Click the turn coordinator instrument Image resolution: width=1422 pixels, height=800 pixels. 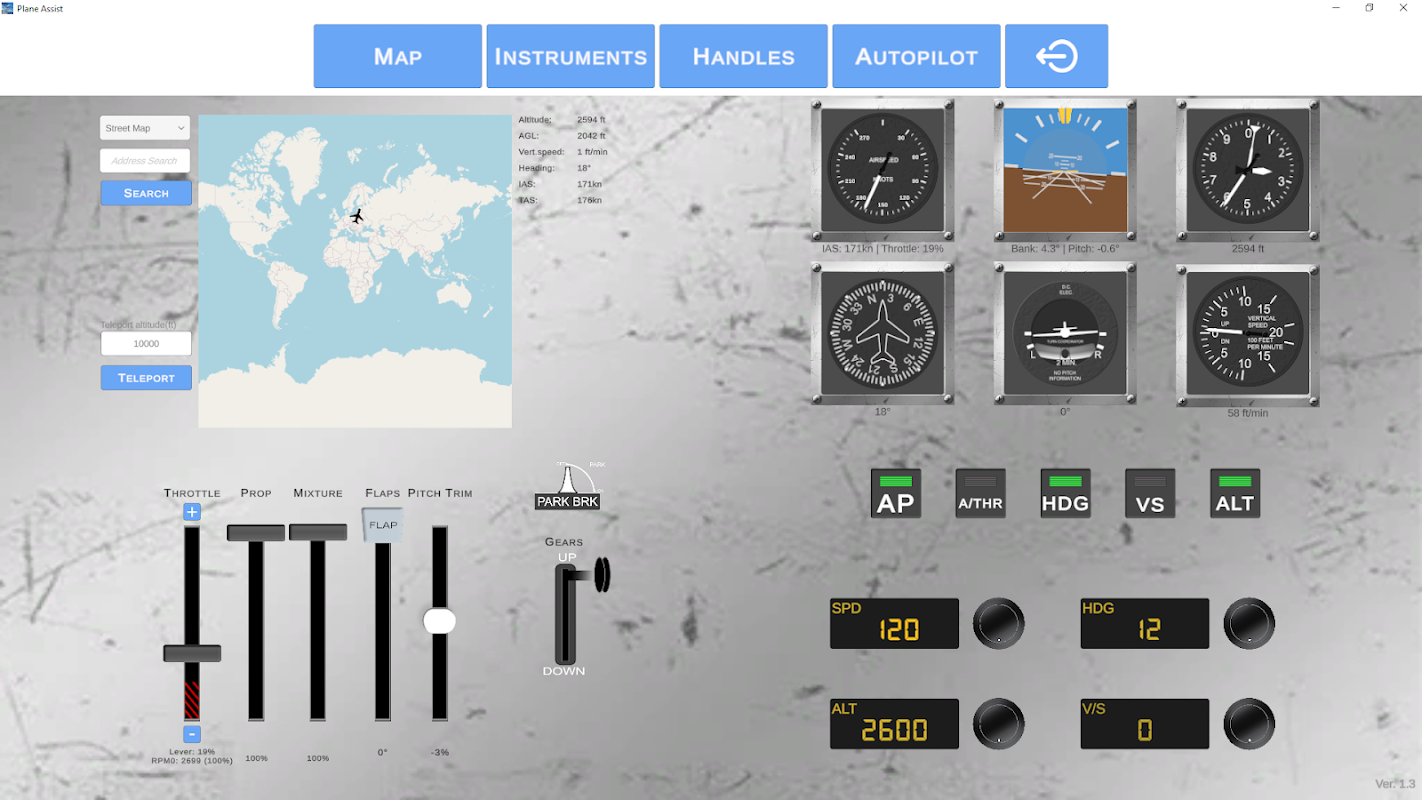click(1065, 334)
